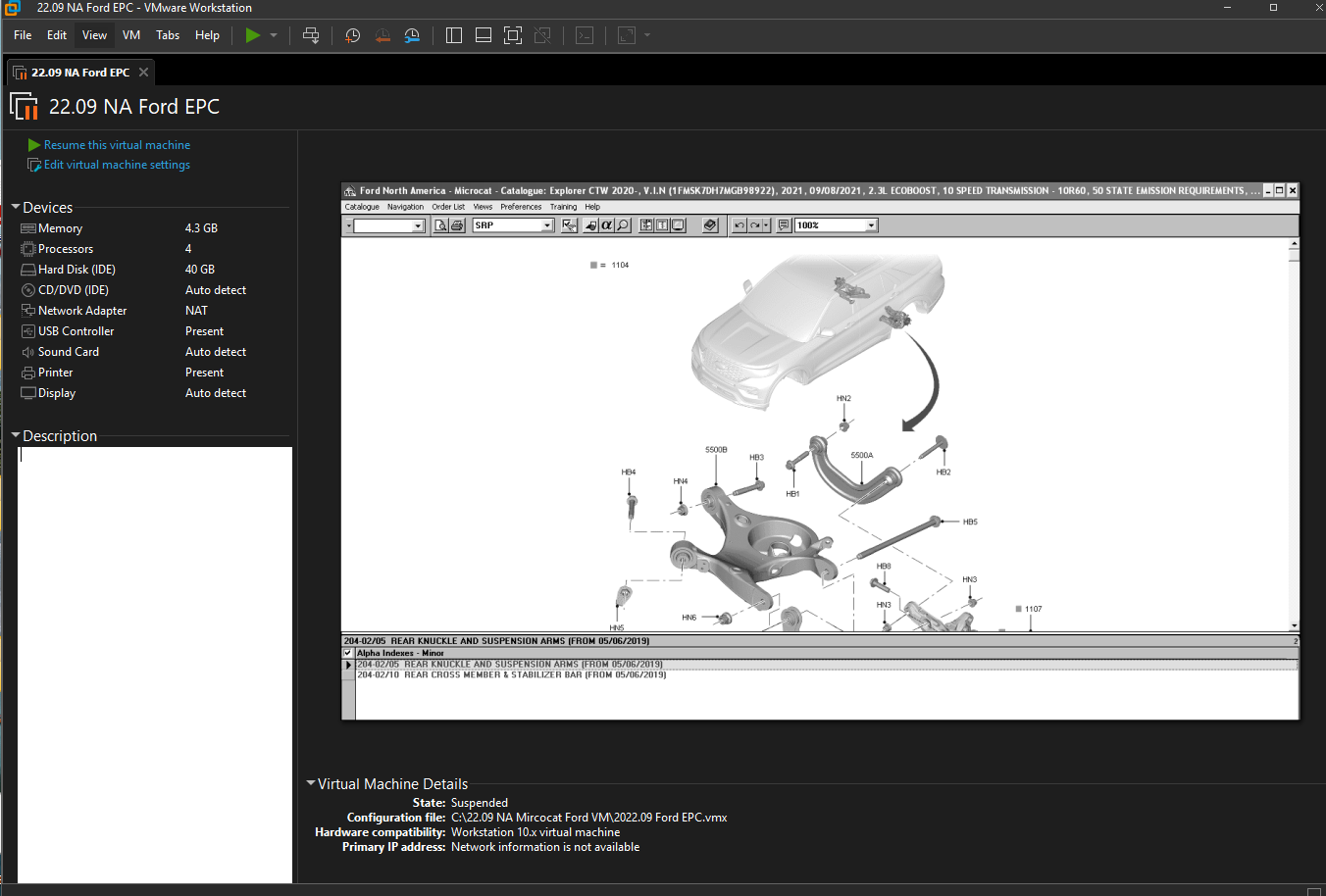Open the power options dropdown arrow

[x=274, y=35]
